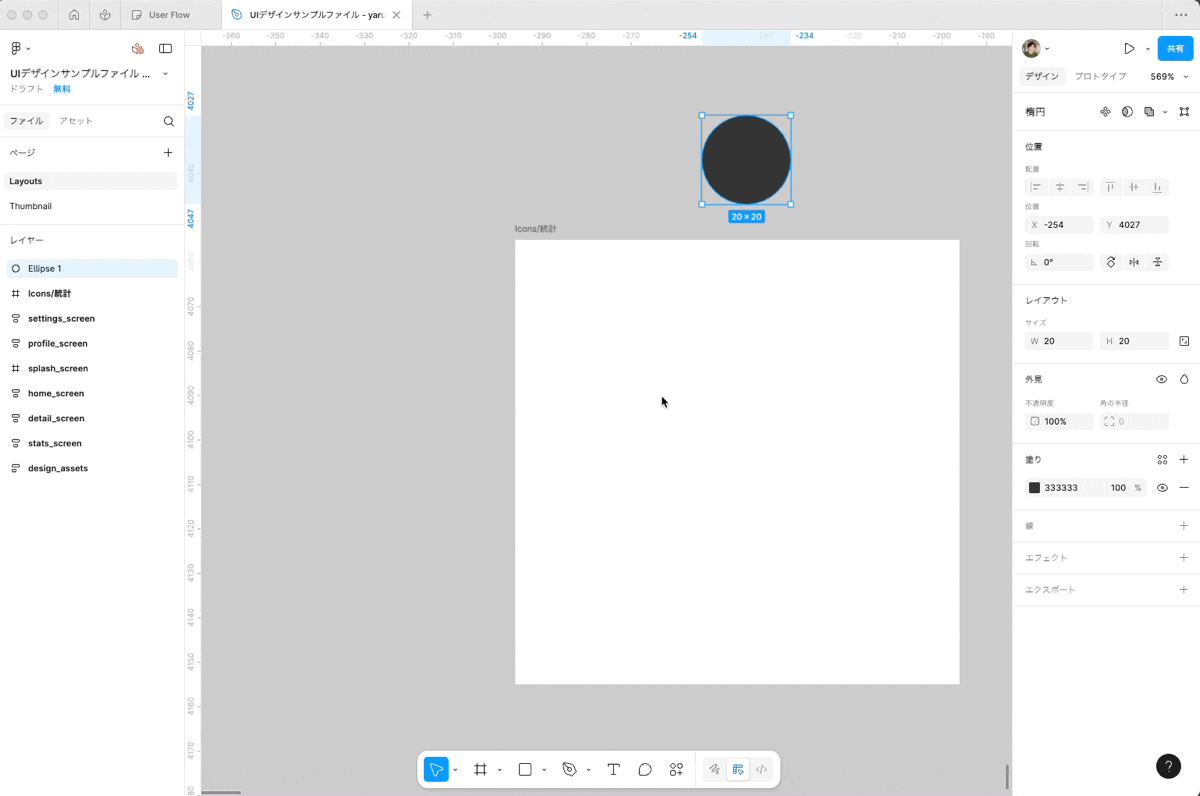
Task: Click the search icon in left panel
Action: pyautogui.click(x=168, y=121)
